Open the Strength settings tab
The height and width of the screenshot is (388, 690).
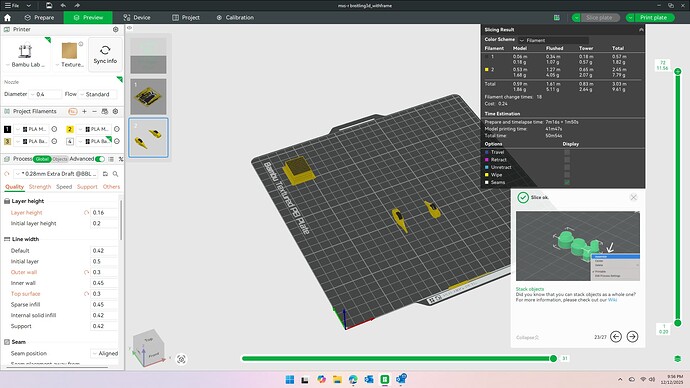coord(40,187)
